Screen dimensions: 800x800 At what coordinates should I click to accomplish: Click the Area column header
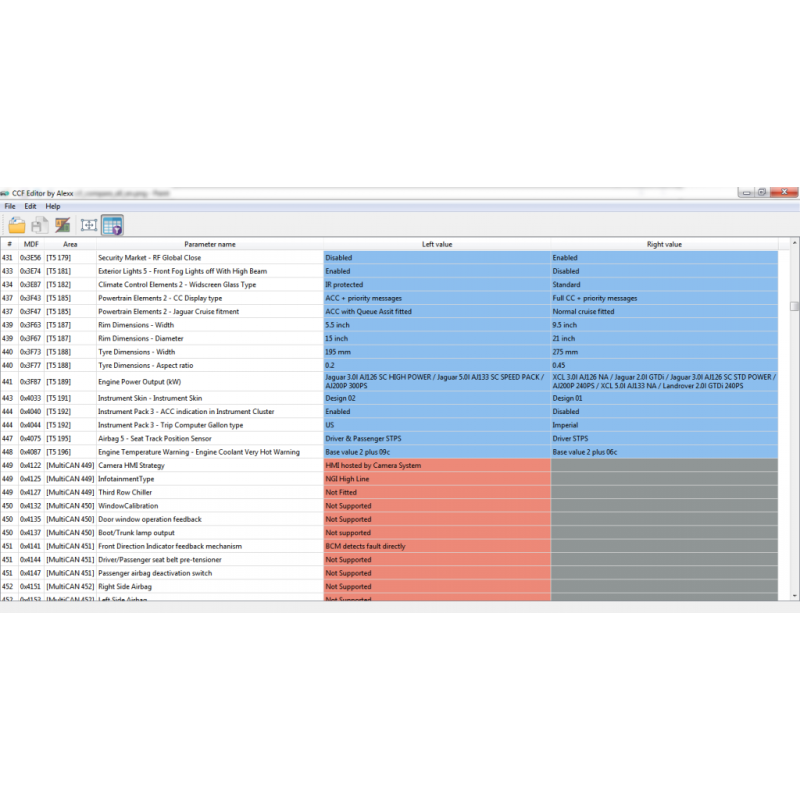pyautogui.click(x=70, y=243)
